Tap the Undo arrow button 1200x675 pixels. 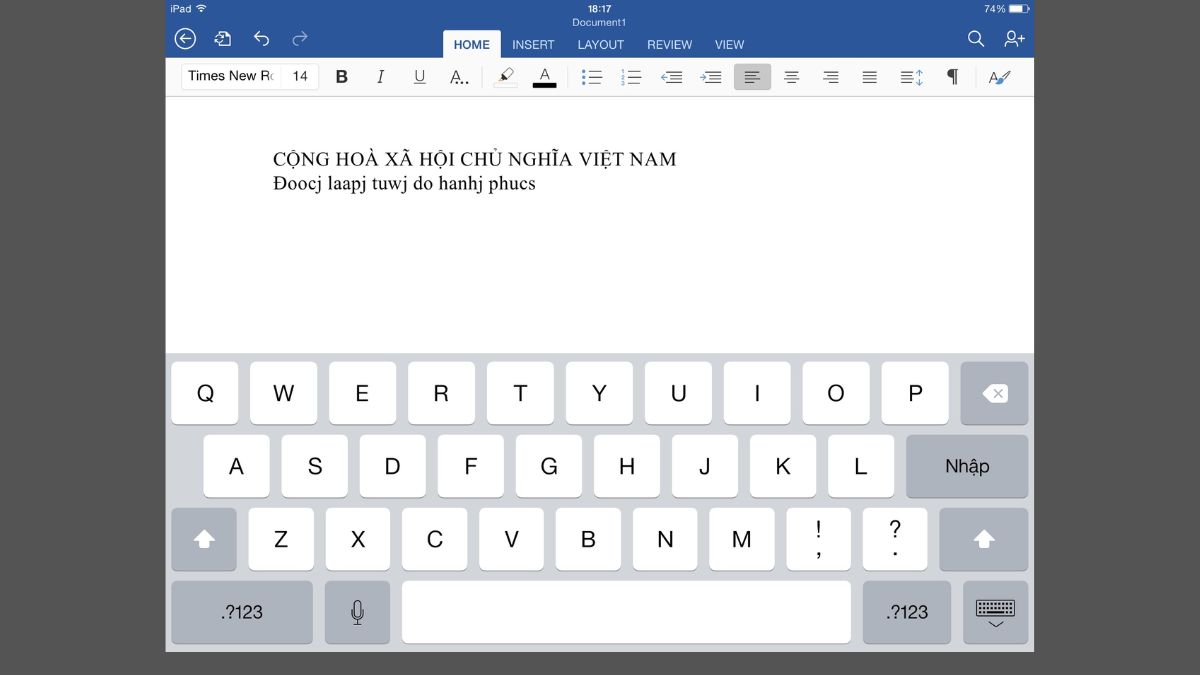coord(261,38)
